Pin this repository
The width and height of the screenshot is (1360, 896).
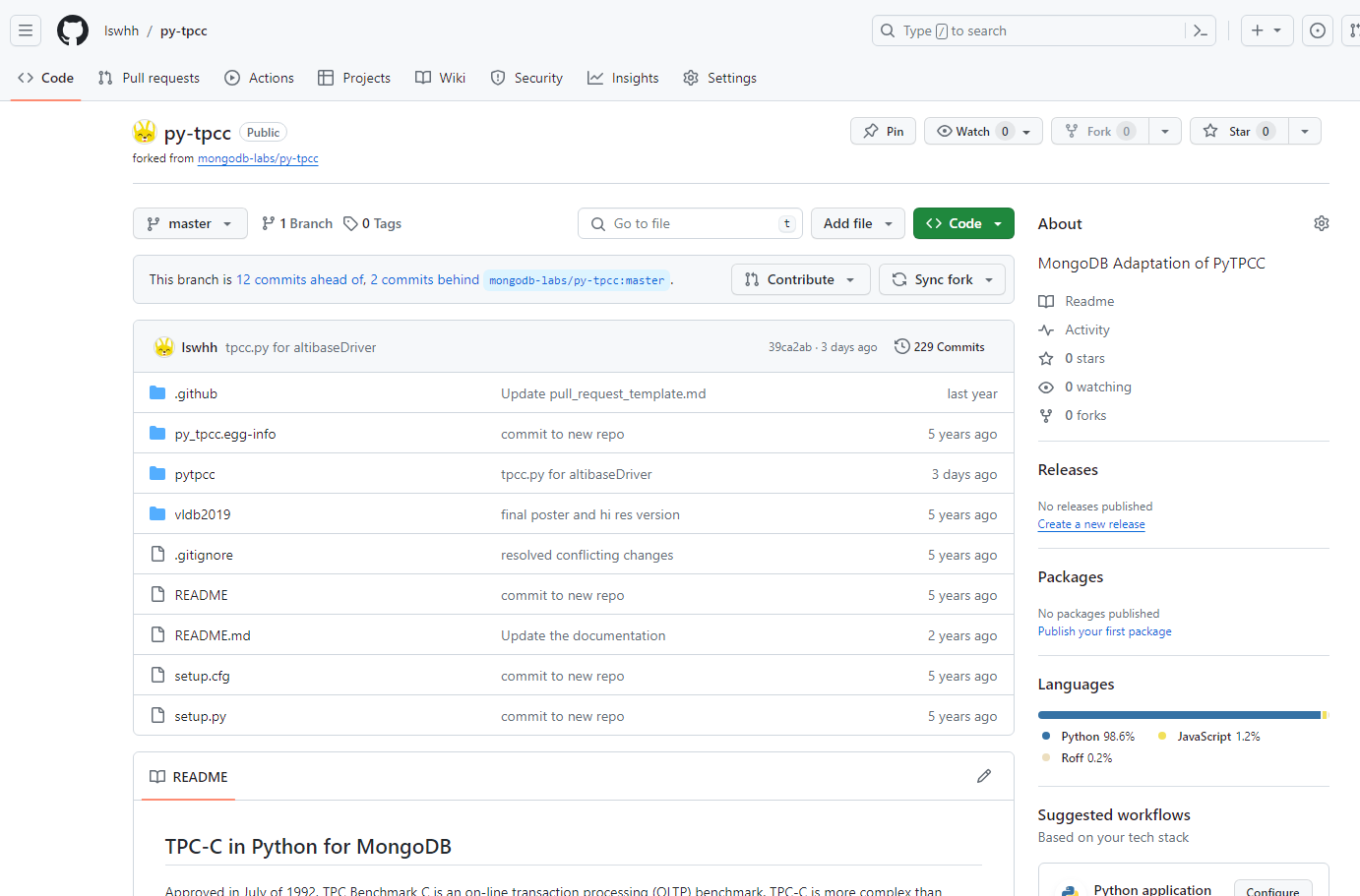click(x=882, y=130)
